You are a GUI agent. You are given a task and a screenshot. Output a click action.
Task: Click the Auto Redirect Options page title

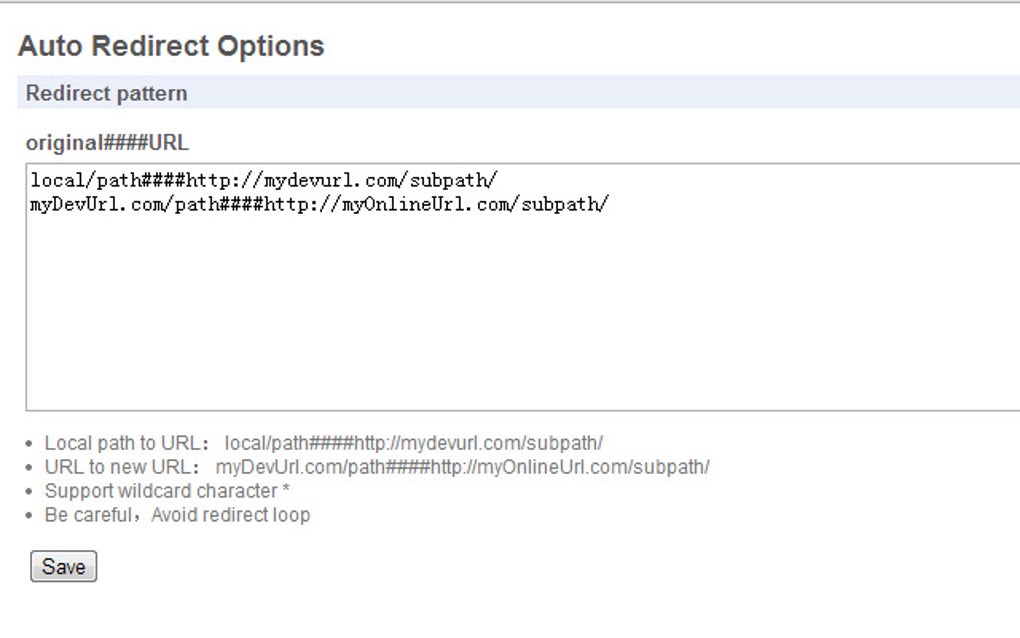point(170,45)
